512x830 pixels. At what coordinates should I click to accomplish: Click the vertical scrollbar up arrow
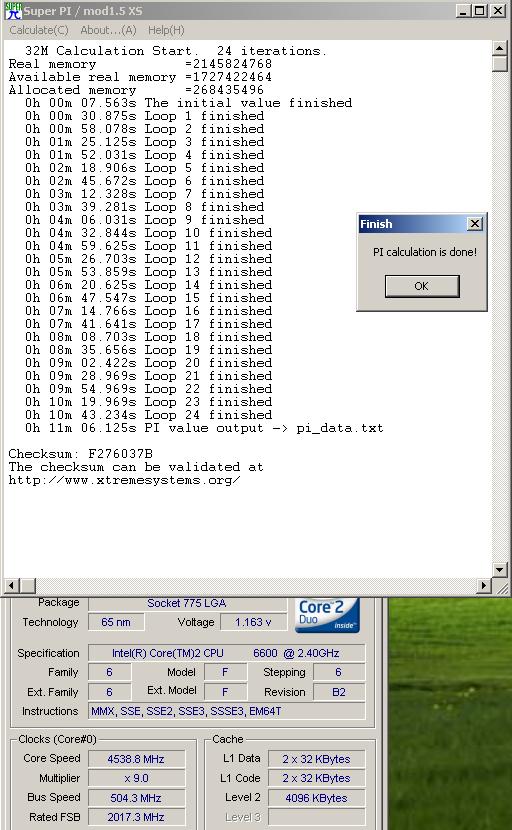coord(500,48)
